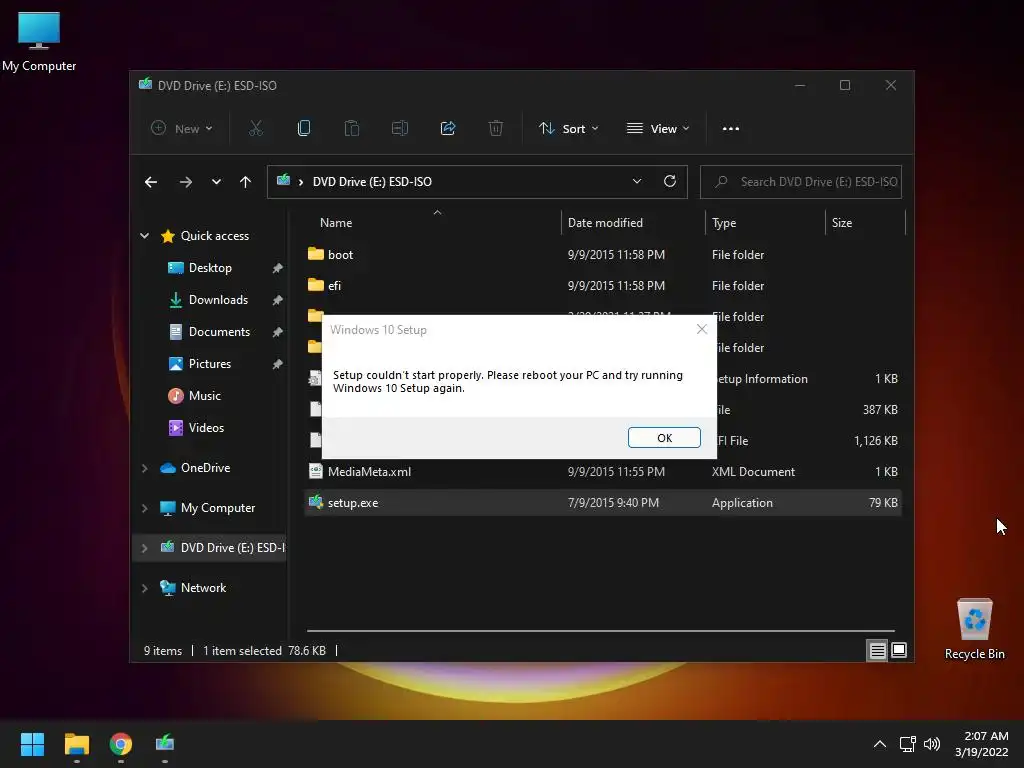Unpin Desktop via its pin icon

278,268
